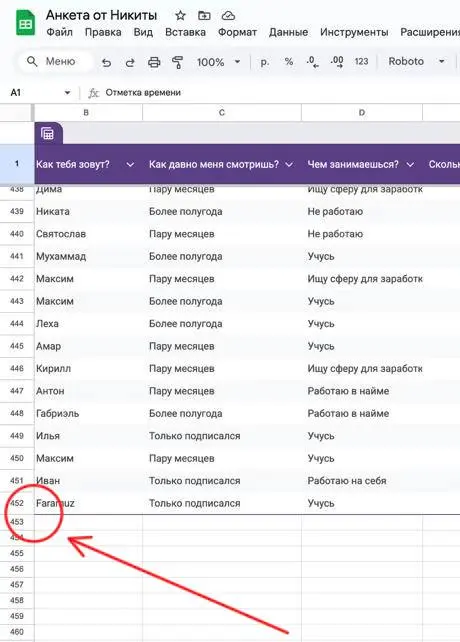Image resolution: width=460 pixels, height=642 pixels.
Task: Click the undo arrow in toolbar
Action: pyautogui.click(x=107, y=62)
